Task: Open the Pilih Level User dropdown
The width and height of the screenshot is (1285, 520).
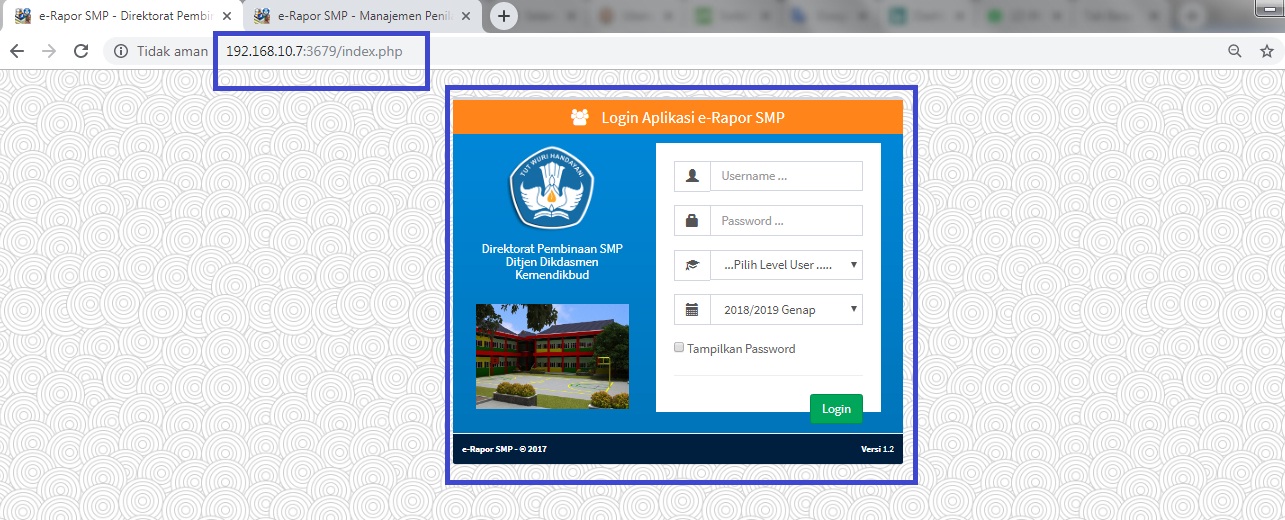Action: pos(786,265)
